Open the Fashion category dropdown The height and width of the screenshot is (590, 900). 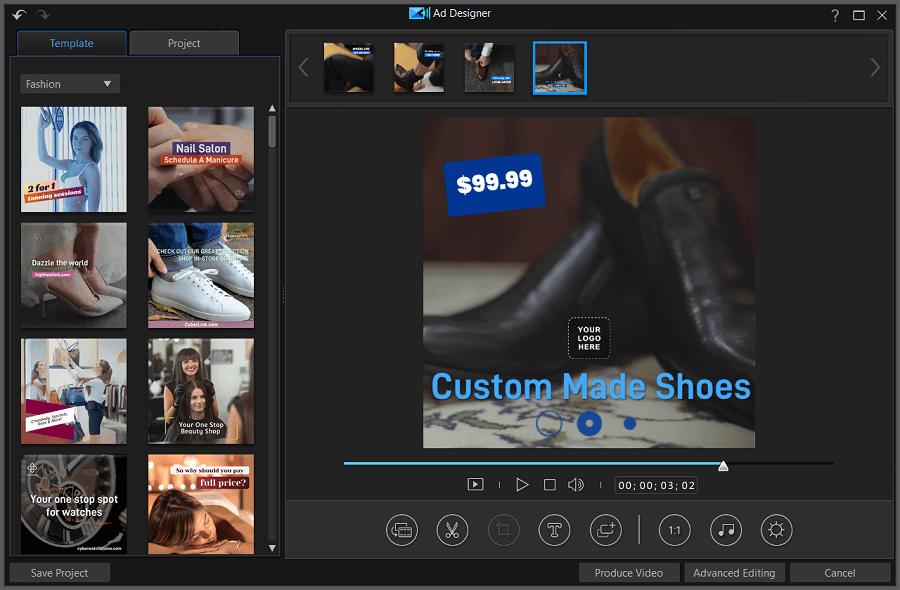coord(69,83)
